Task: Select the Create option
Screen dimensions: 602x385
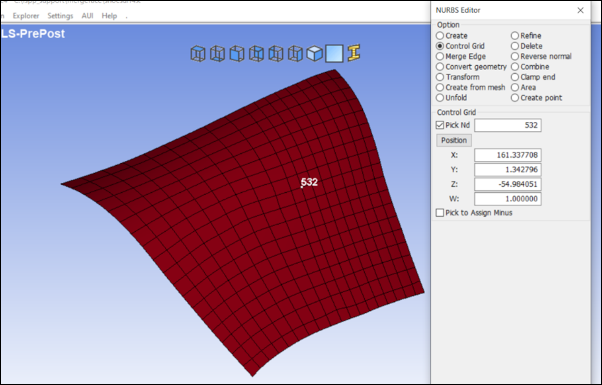Action: click(x=452, y=36)
